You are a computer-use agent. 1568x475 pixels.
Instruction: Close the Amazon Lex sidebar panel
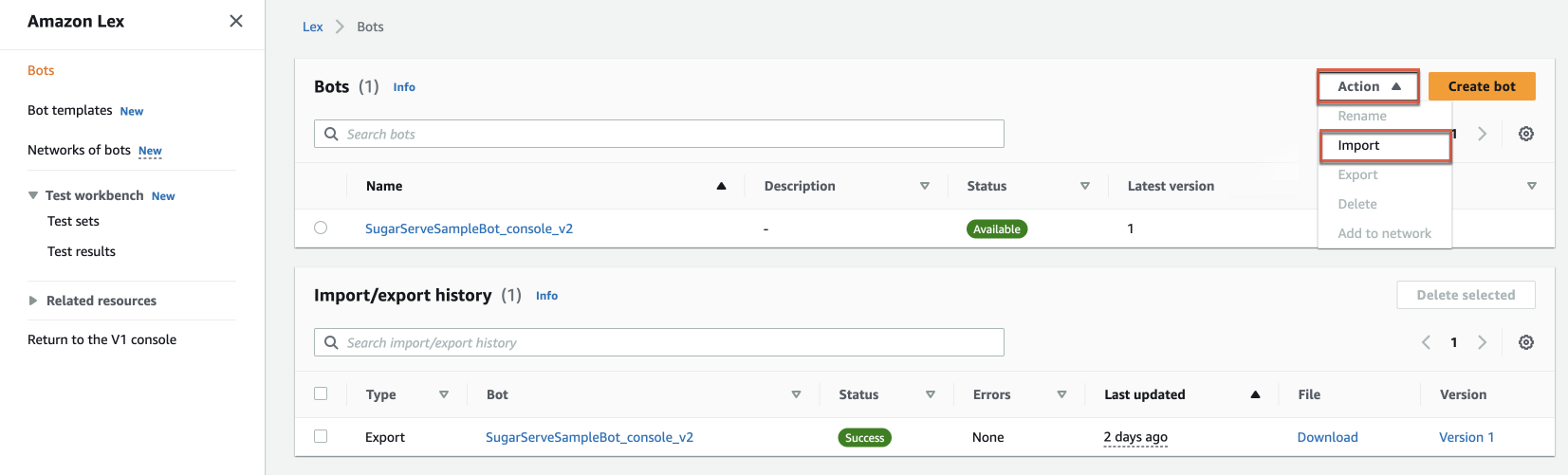[236, 21]
